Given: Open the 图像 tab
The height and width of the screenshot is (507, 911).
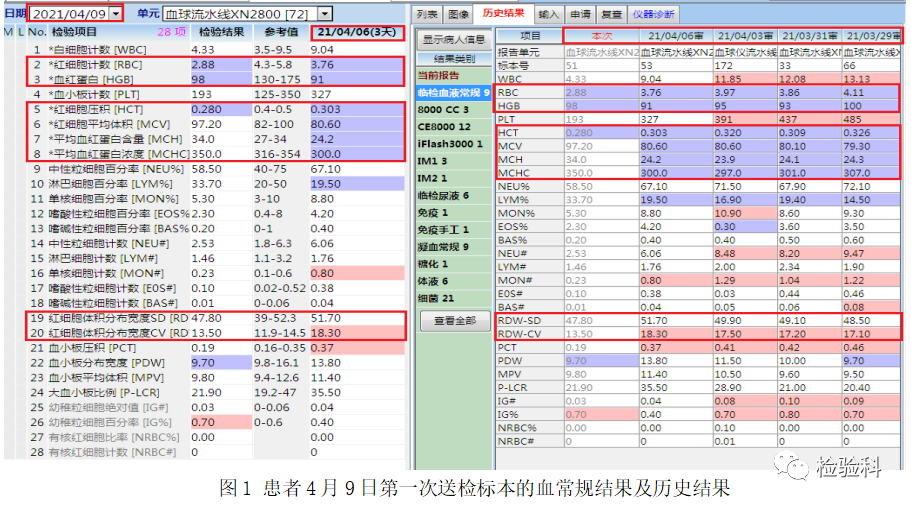Looking at the screenshot, I should coord(458,14).
